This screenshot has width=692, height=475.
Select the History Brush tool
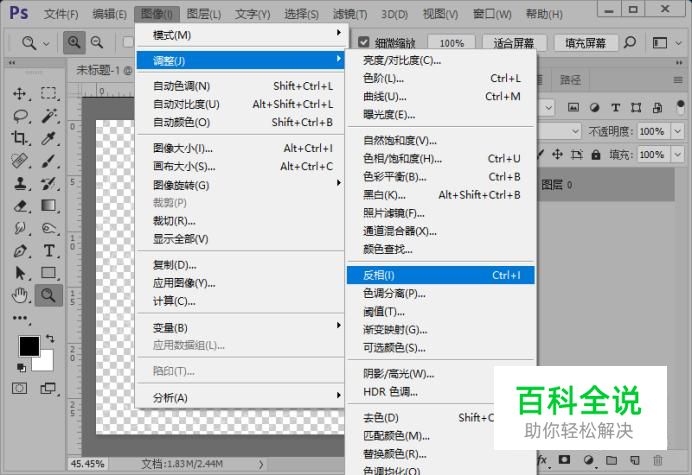pyautogui.click(x=49, y=183)
